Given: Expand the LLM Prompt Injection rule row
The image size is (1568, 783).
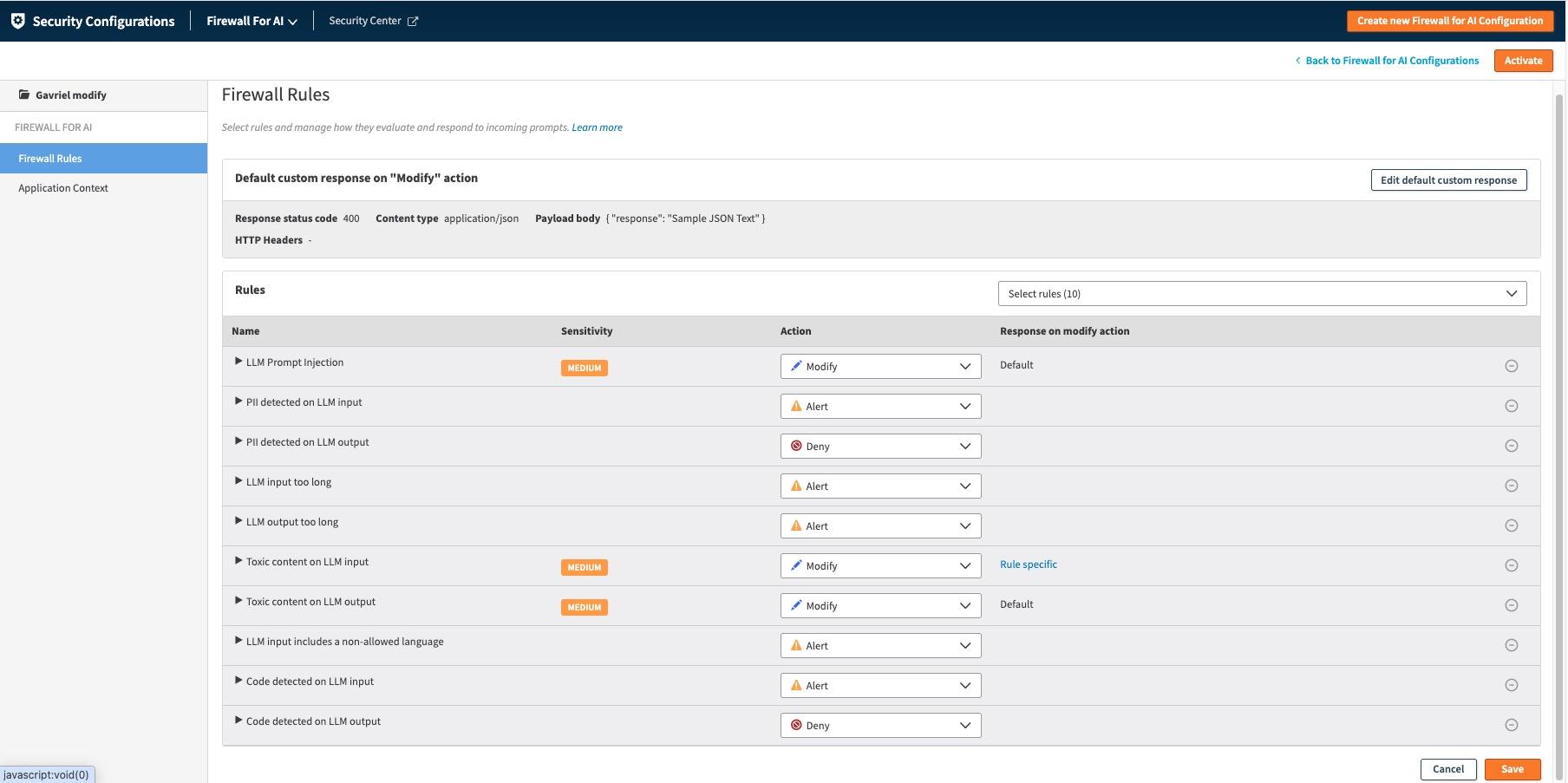Looking at the screenshot, I should [x=238, y=362].
